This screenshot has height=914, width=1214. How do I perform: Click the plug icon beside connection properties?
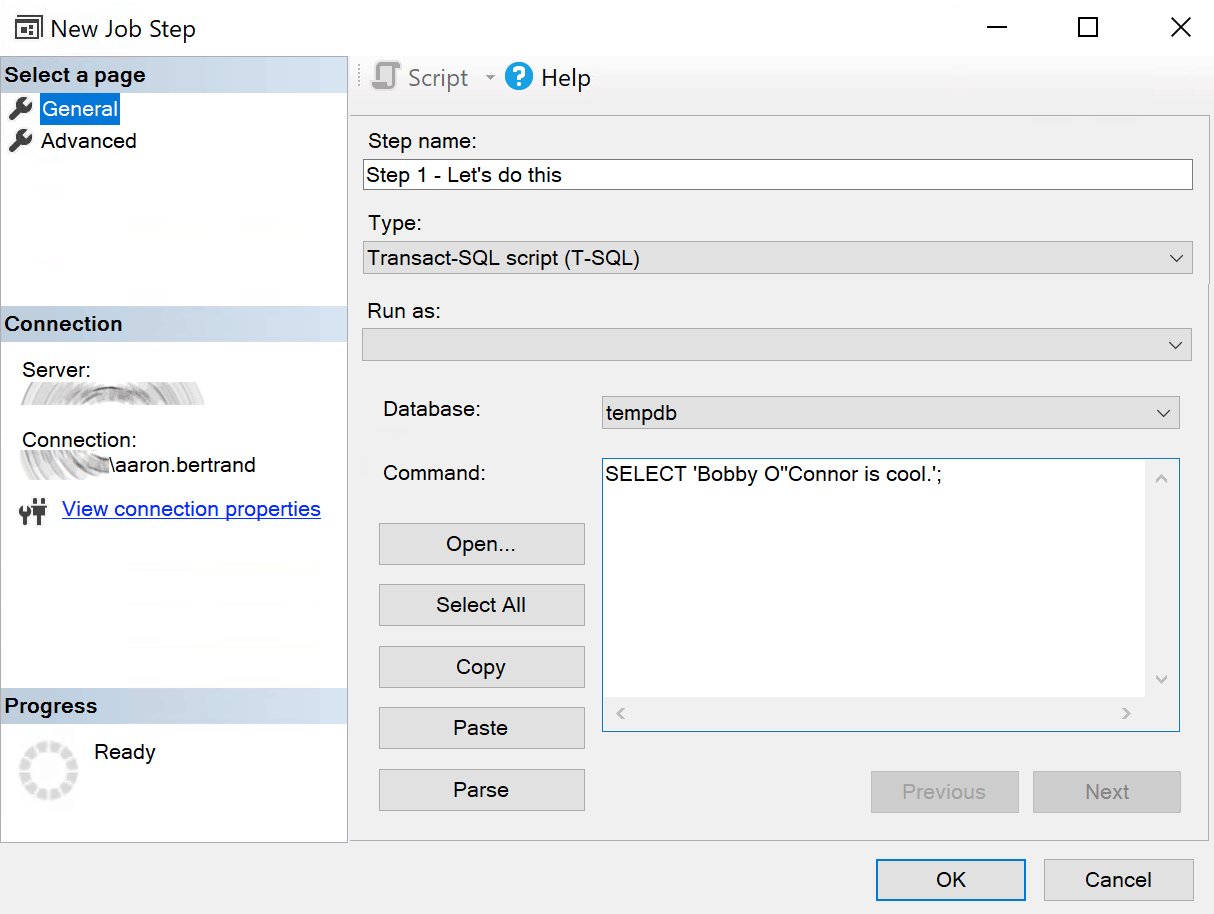tap(33, 512)
